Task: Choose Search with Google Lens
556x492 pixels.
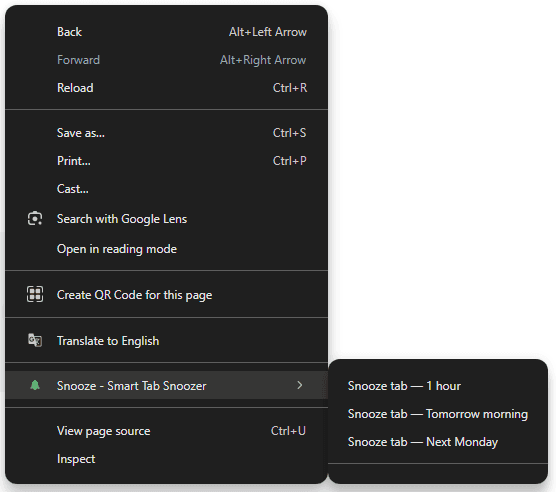Action: (166, 219)
